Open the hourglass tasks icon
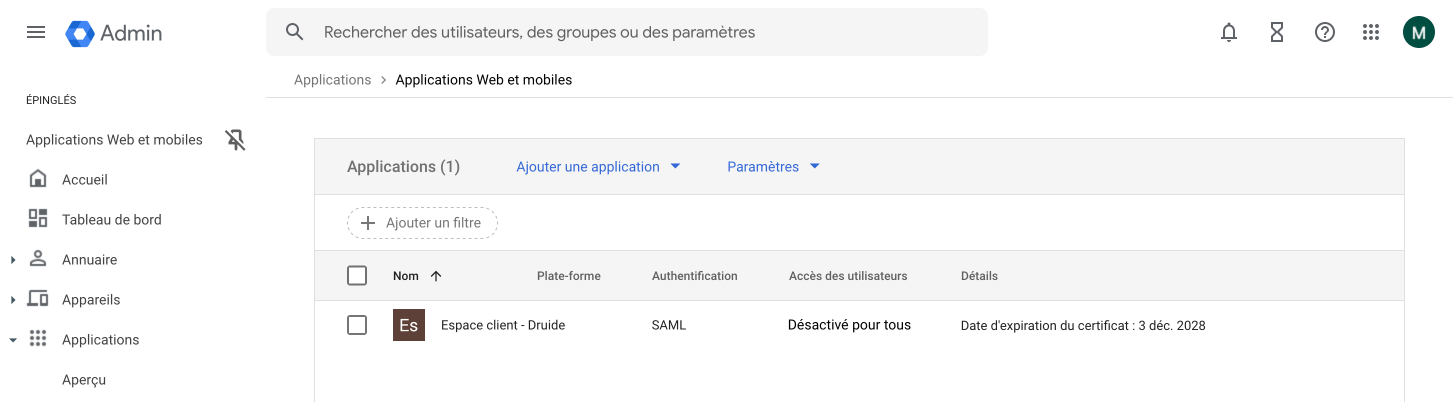Viewport: 1453px width, 402px height. click(x=1277, y=33)
